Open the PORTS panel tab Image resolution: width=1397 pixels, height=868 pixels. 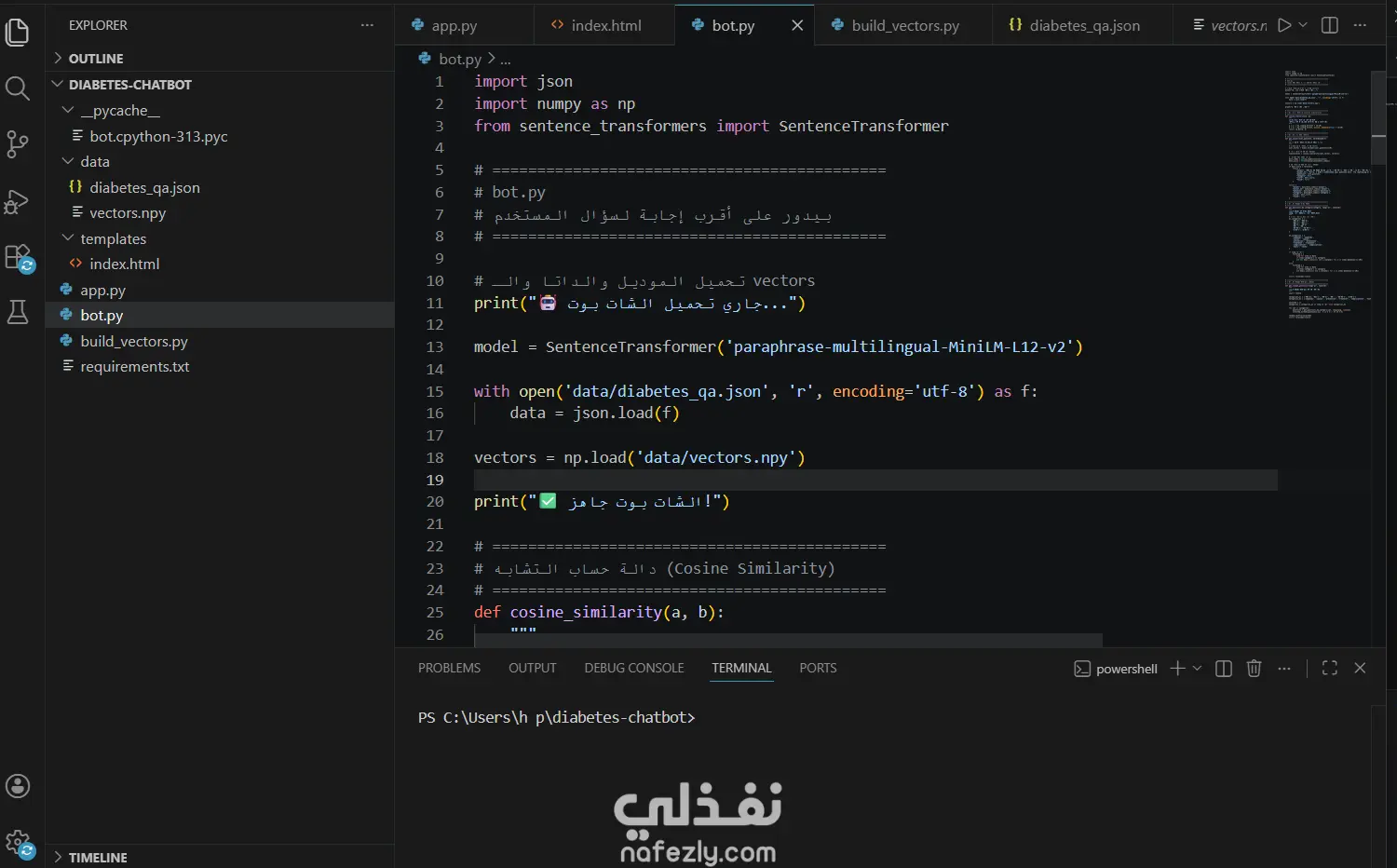click(818, 668)
